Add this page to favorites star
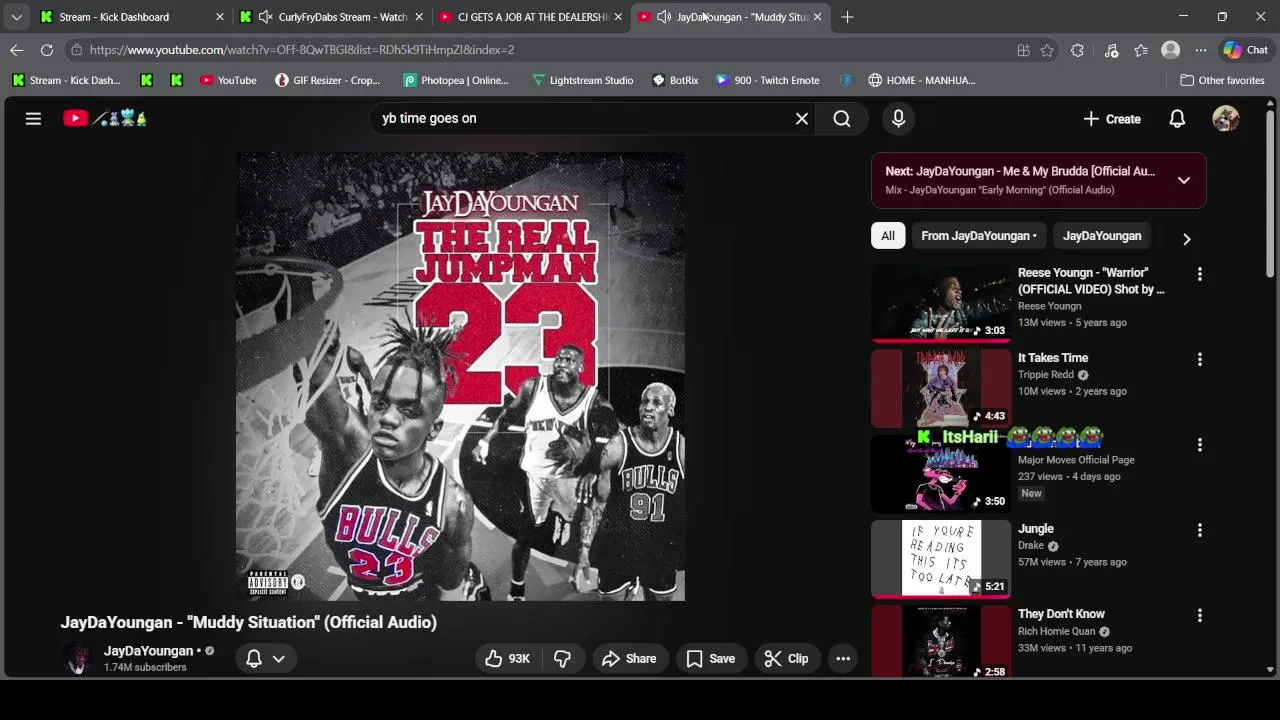 (1047, 50)
